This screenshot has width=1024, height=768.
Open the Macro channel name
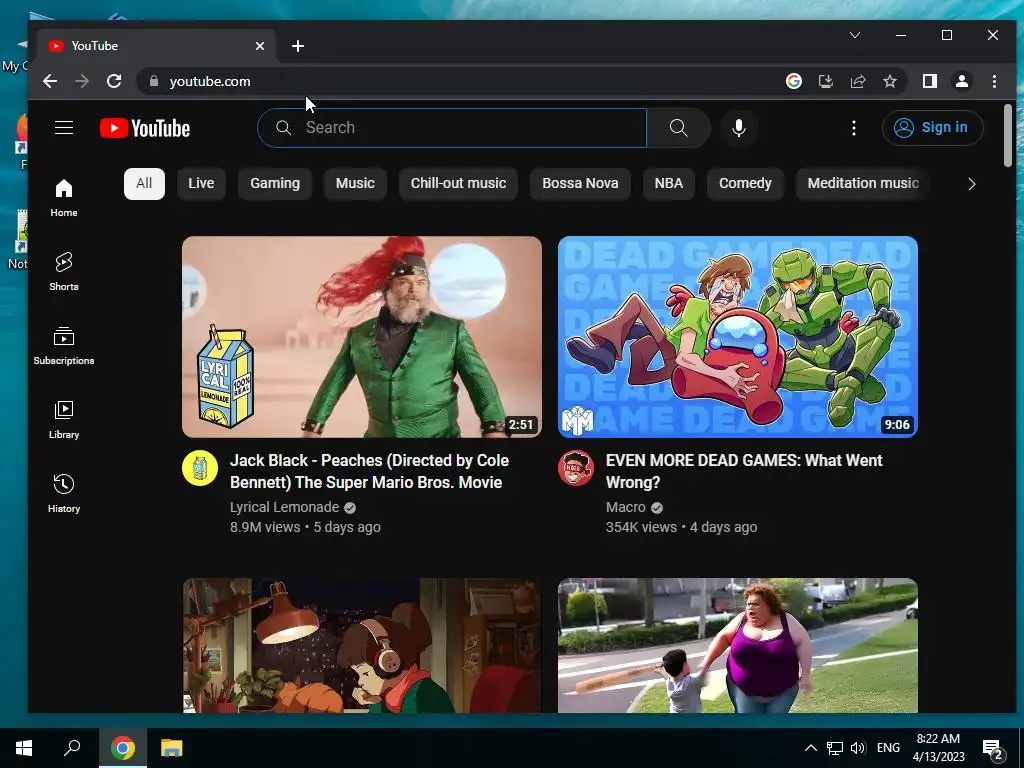(626, 507)
